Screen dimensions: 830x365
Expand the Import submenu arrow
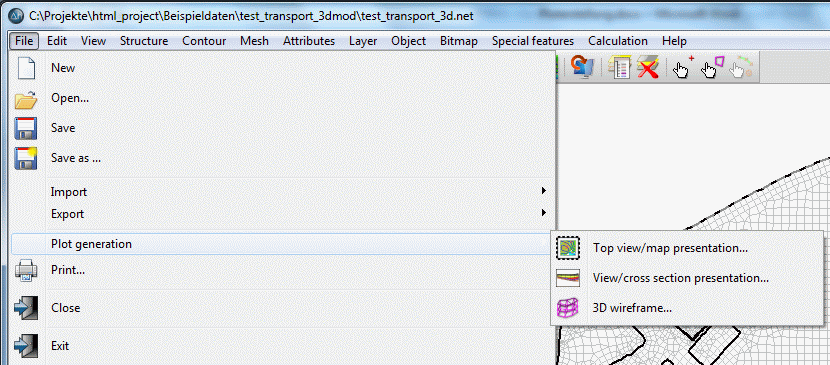pyautogui.click(x=544, y=190)
